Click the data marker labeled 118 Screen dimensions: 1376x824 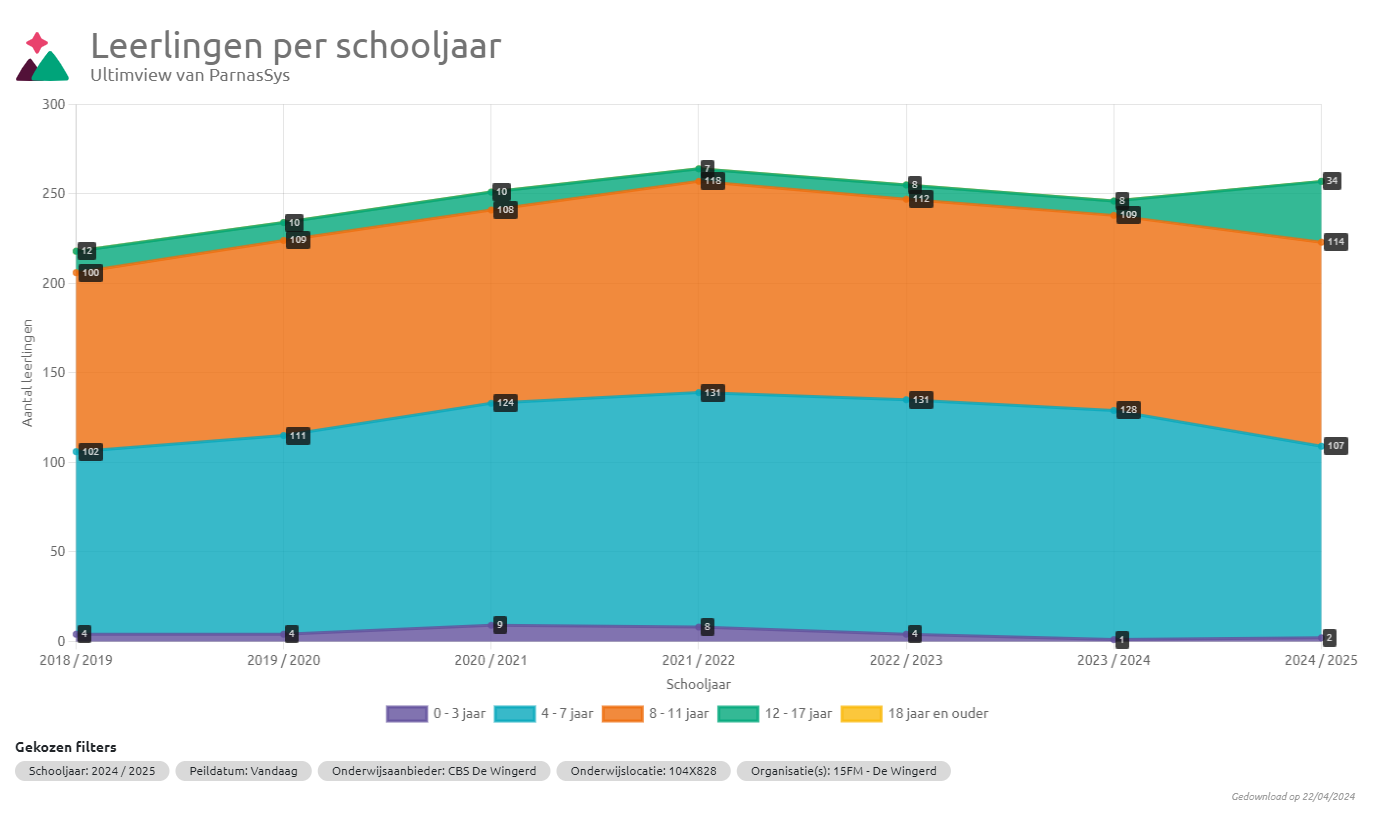[x=712, y=181]
